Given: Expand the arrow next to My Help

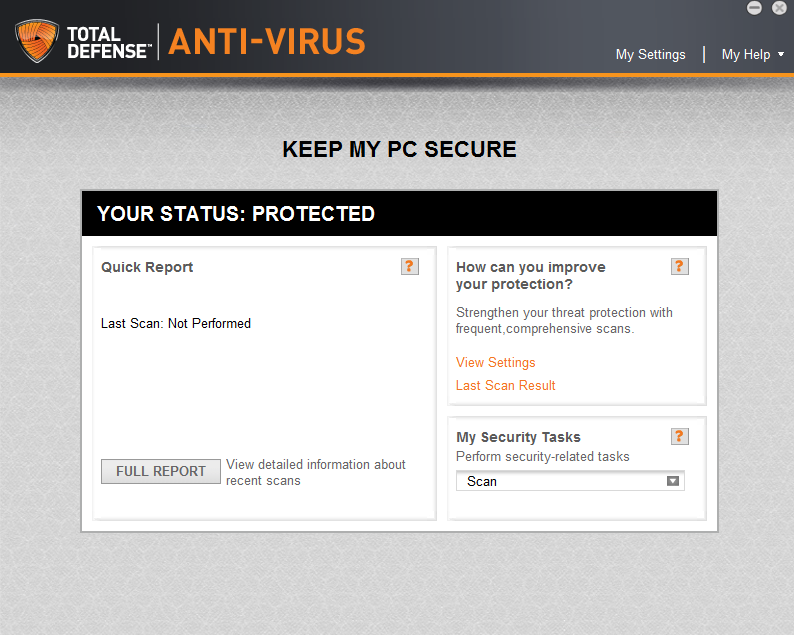Looking at the screenshot, I should point(781,54).
